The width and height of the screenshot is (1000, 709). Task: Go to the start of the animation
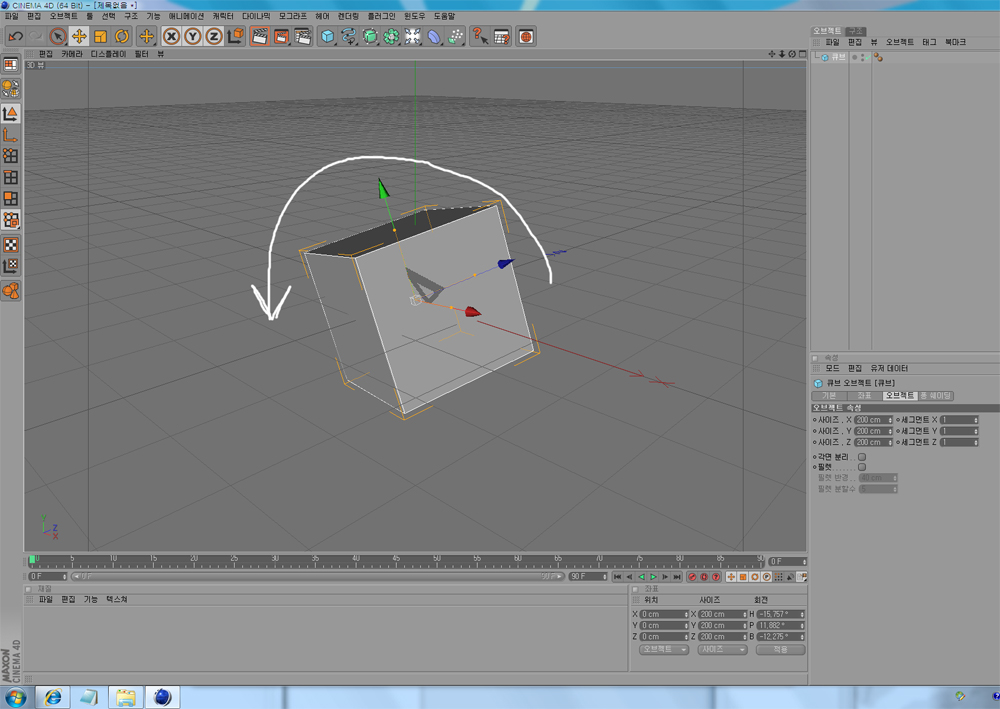(x=617, y=577)
